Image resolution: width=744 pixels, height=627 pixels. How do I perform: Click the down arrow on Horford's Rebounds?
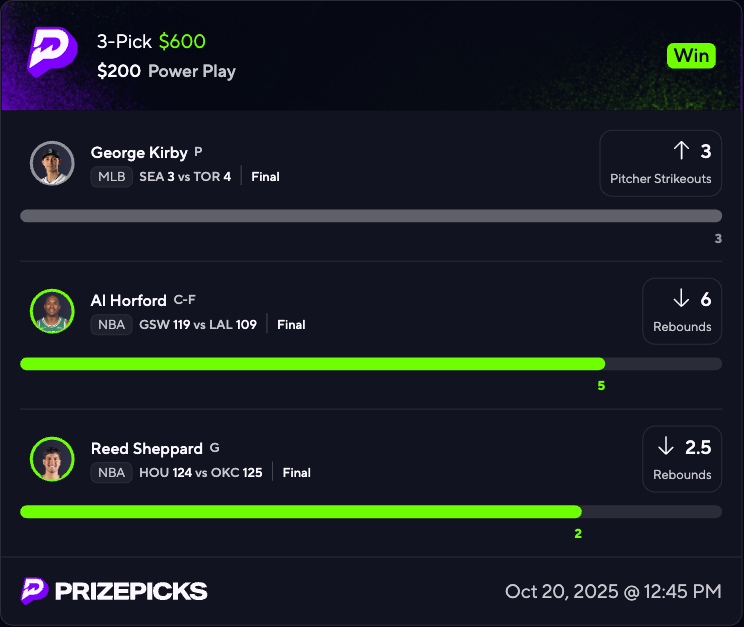[681, 298]
